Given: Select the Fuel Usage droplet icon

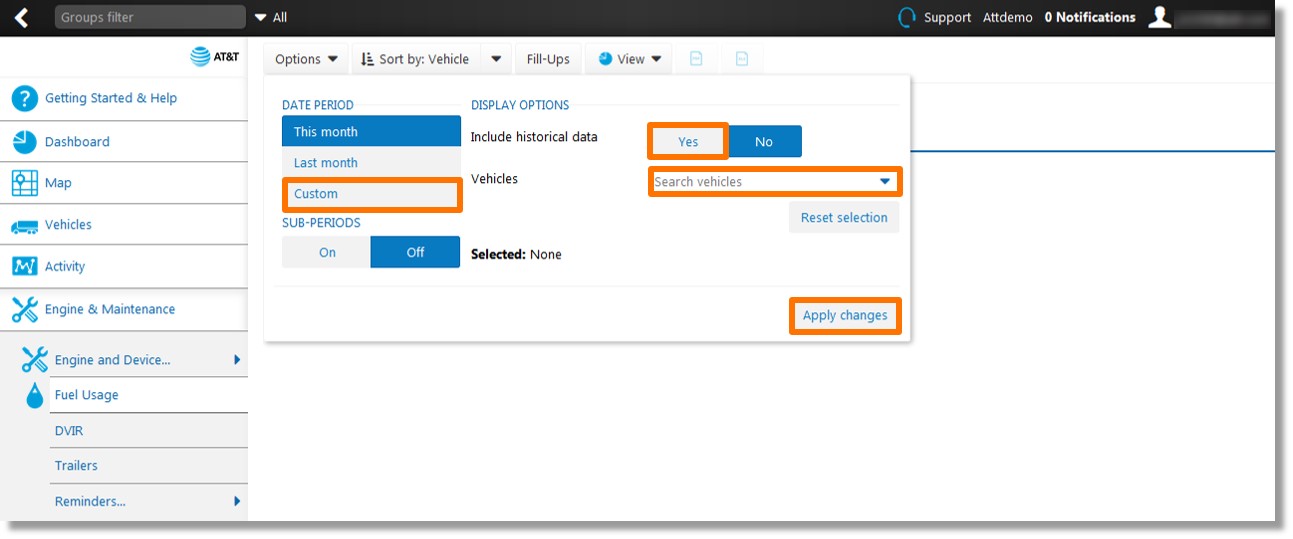Looking at the screenshot, I should pos(35,395).
